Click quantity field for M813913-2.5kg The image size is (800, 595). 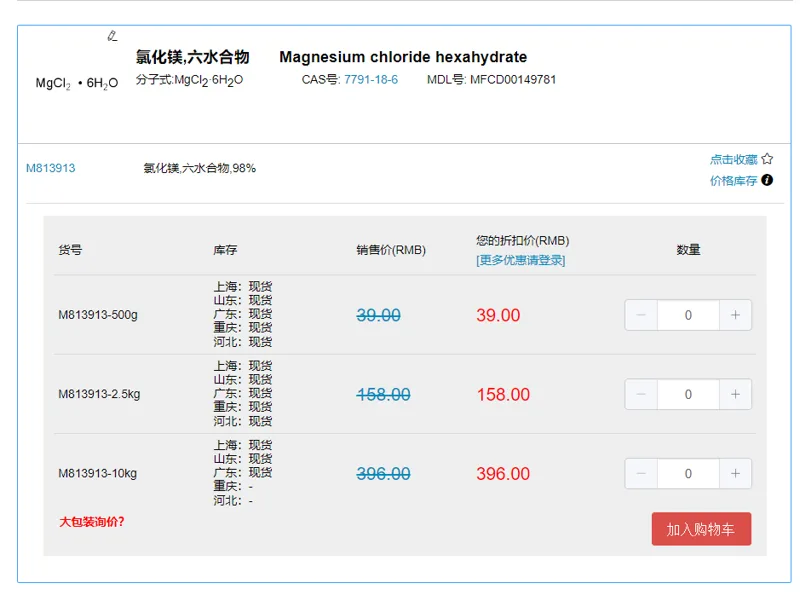[688, 394]
